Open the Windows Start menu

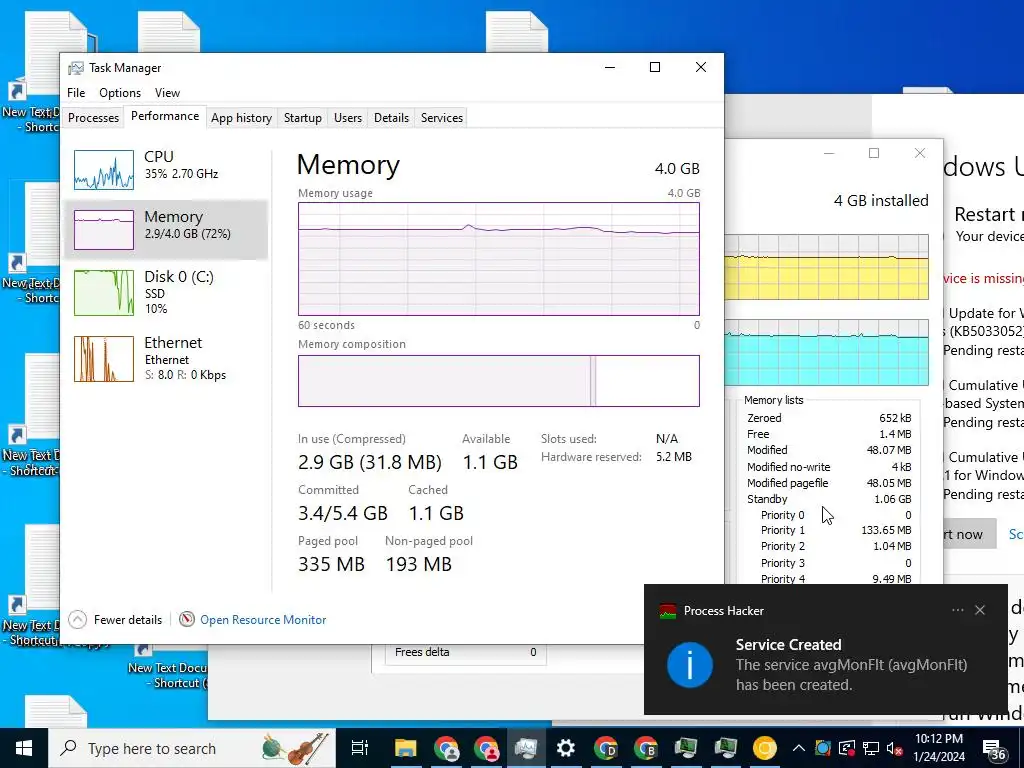(x=24, y=748)
